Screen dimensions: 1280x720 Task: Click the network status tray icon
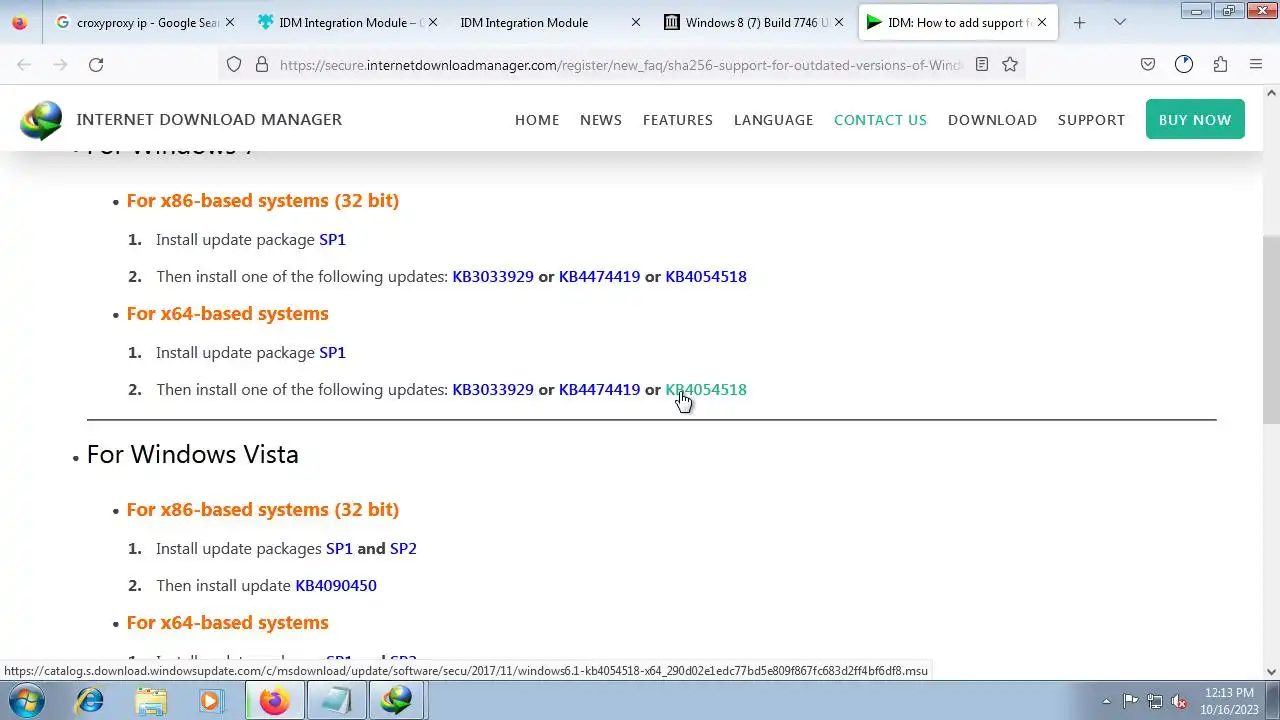click(x=1155, y=701)
